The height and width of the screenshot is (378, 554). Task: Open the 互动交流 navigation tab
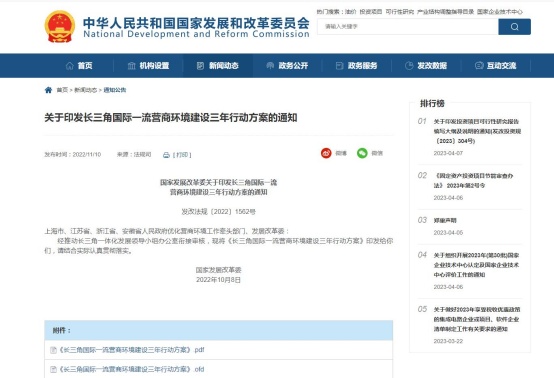495,66
